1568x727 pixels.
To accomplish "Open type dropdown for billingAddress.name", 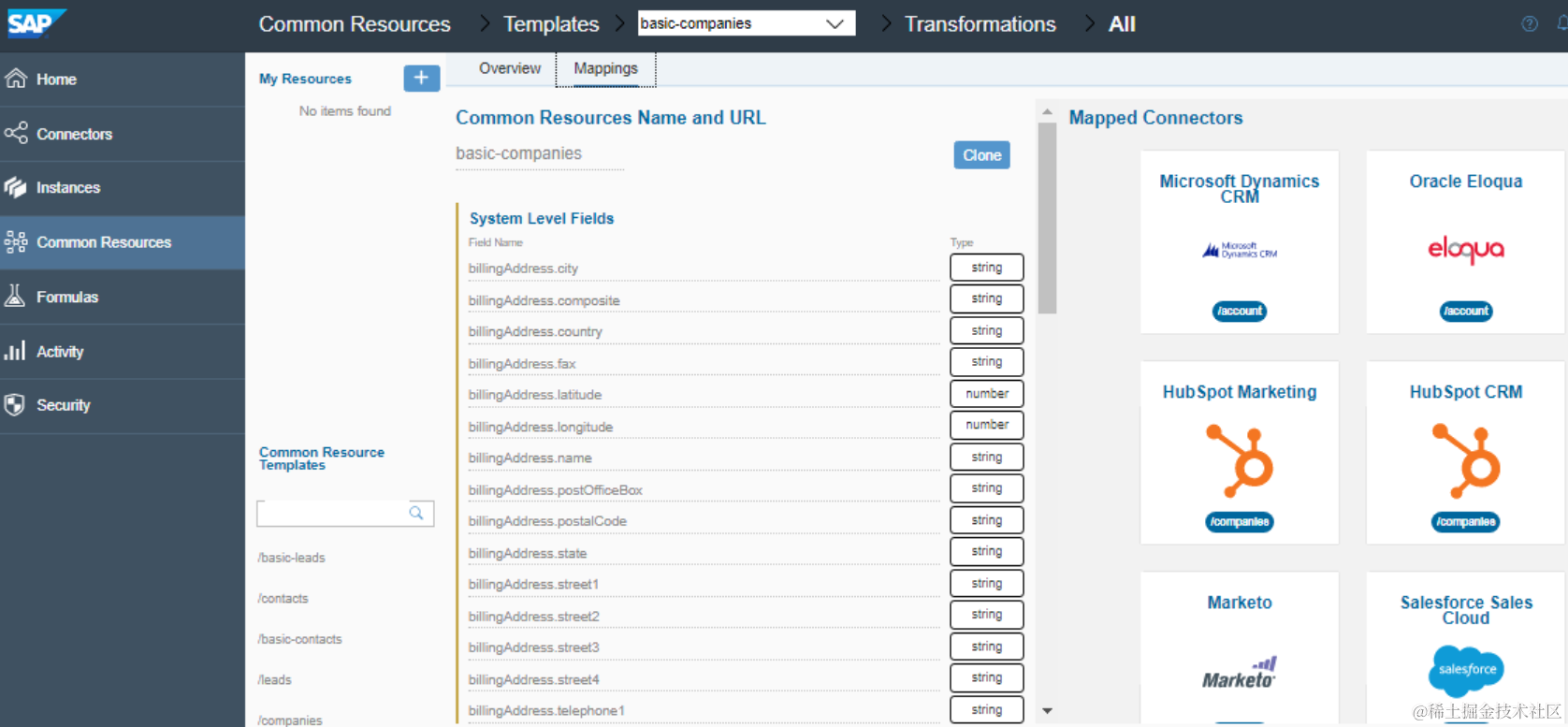I will tap(987, 458).
